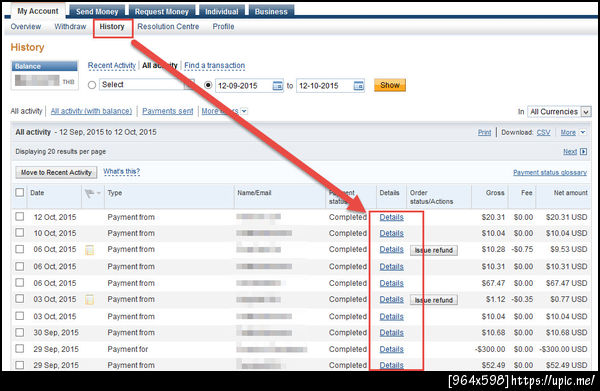Click the "Payment for" type cell

(x=128, y=349)
